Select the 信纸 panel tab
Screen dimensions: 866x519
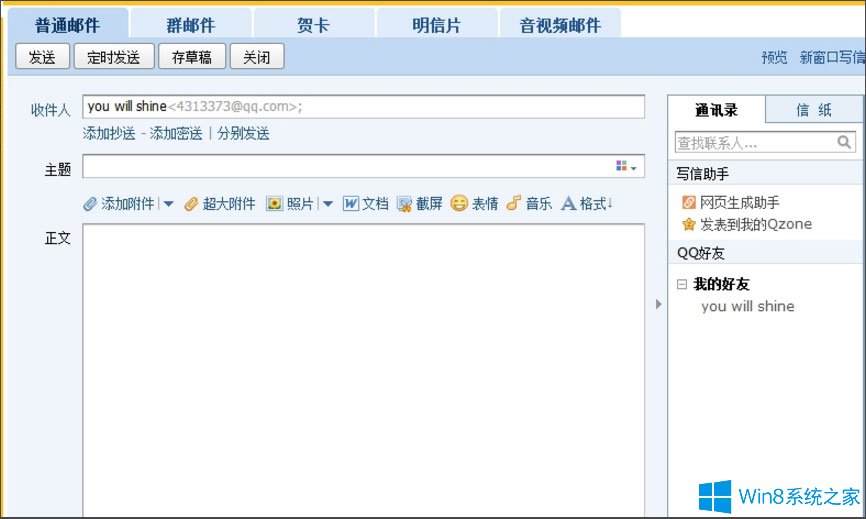[x=814, y=110]
